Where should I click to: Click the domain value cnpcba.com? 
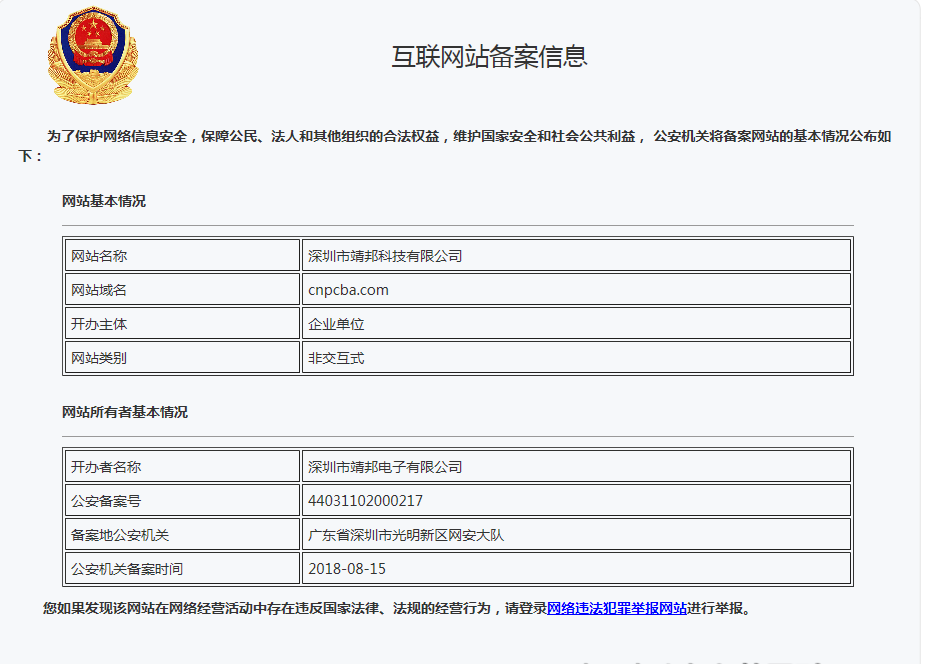[348, 290]
